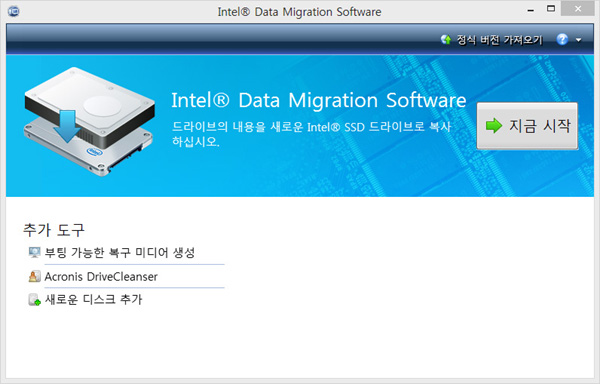Select 새로운 디스크 추가
The width and height of the screenshot is (600, 384).
[x=93, y=299]
